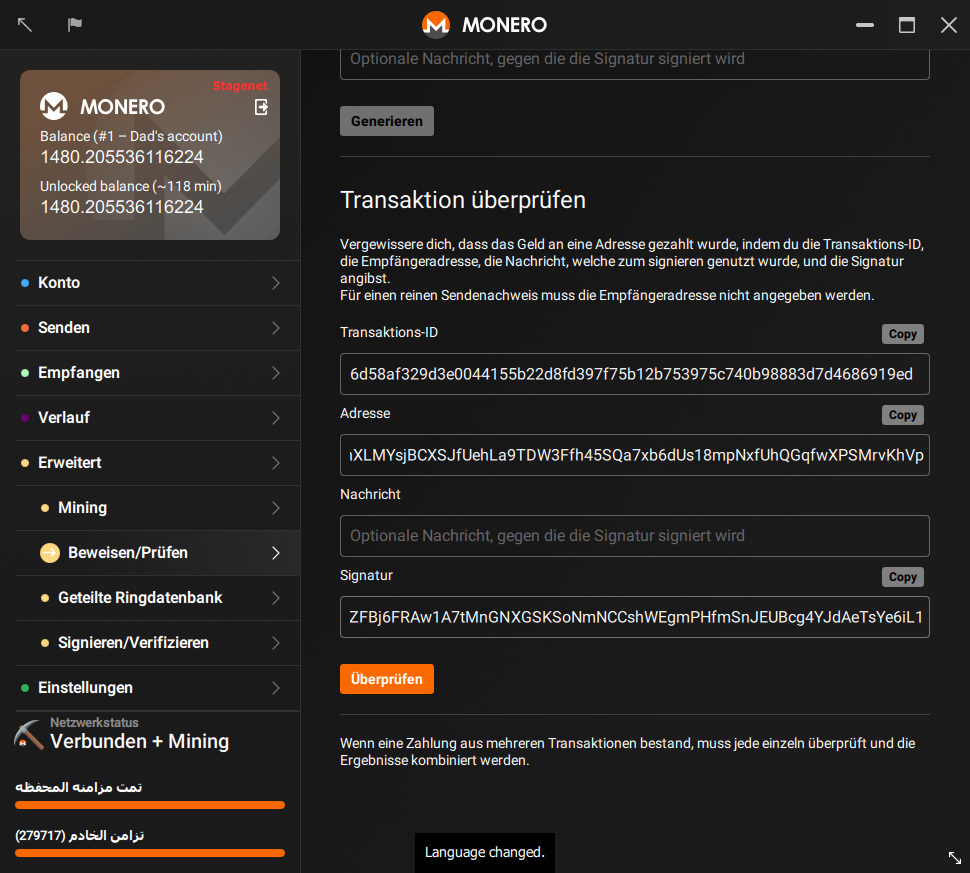Screen dimensions: 970x873
Task: Click the Einstellungen chevron arrow
Action: (276, 688)
